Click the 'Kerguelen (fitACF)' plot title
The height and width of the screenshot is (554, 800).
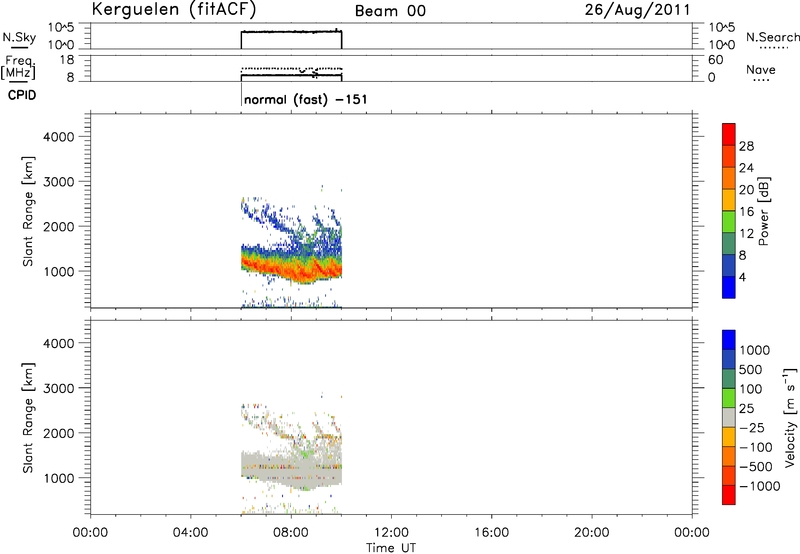(x=174, y=10)
